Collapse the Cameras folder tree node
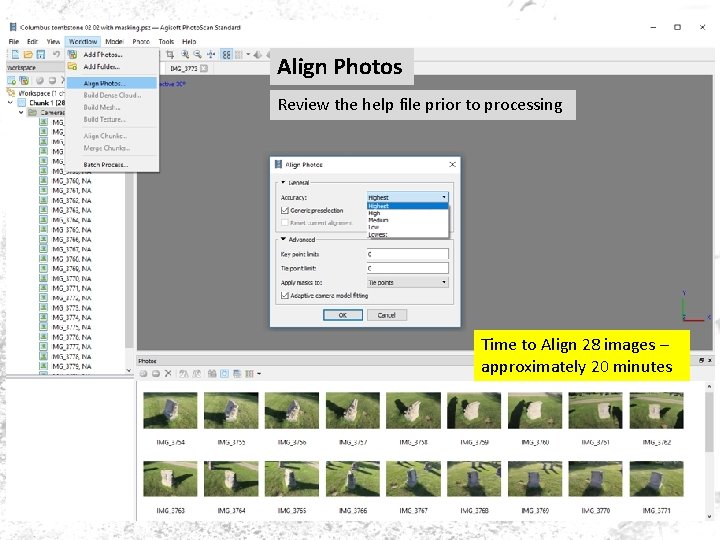 (21, 112)
